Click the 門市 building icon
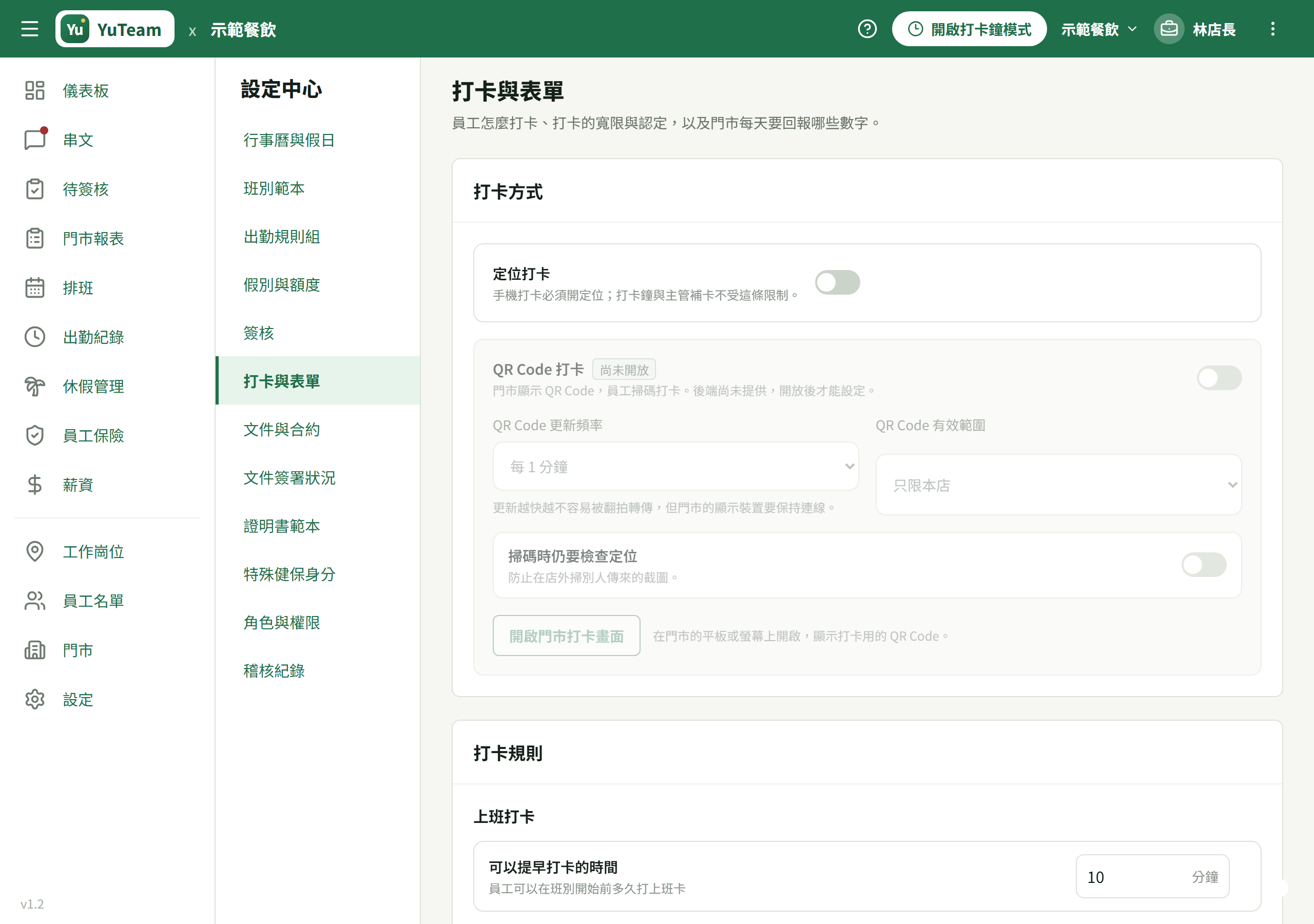1314x924 pixels. coord(35,650)
